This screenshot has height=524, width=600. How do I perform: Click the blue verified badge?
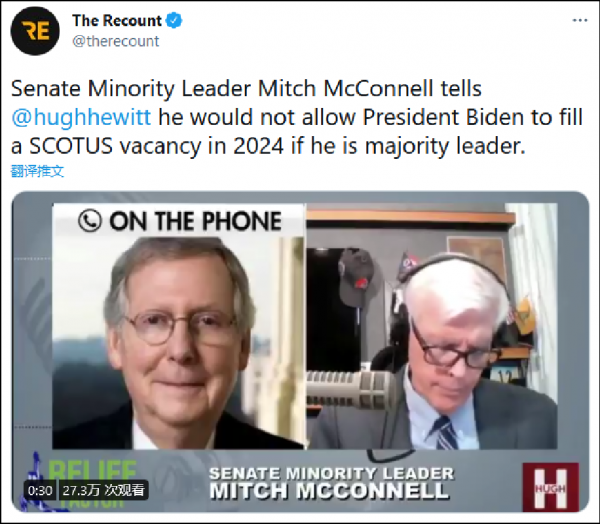click(x=174, y=21)
